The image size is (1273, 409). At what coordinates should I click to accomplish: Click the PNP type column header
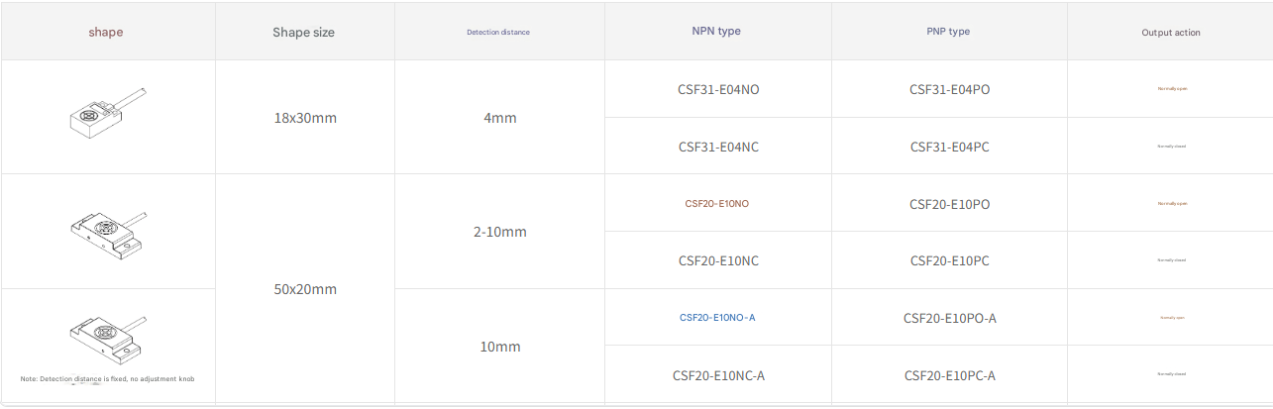click(x=948, y=31)
